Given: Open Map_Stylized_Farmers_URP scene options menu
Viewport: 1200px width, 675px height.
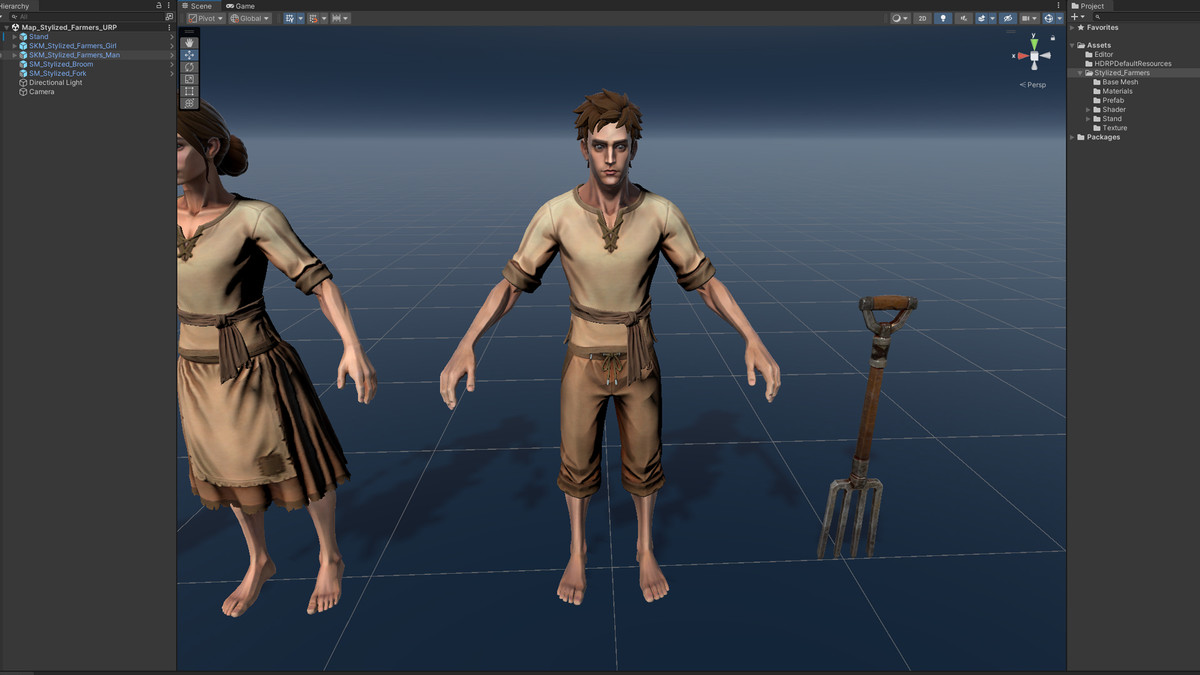Looking at the screenshot, I should click(169, 27).
